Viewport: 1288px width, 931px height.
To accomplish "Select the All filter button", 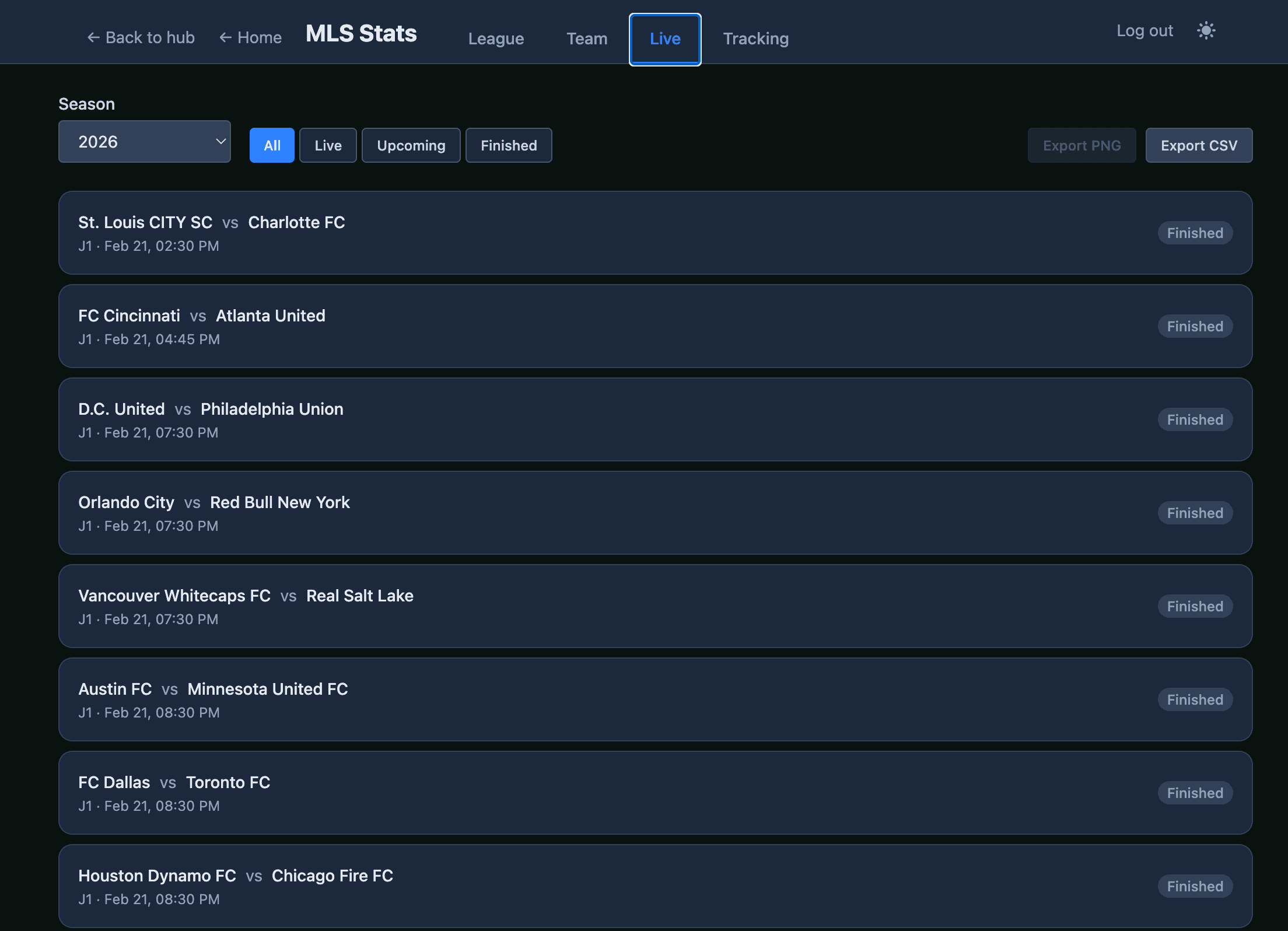I will point(272,145).
